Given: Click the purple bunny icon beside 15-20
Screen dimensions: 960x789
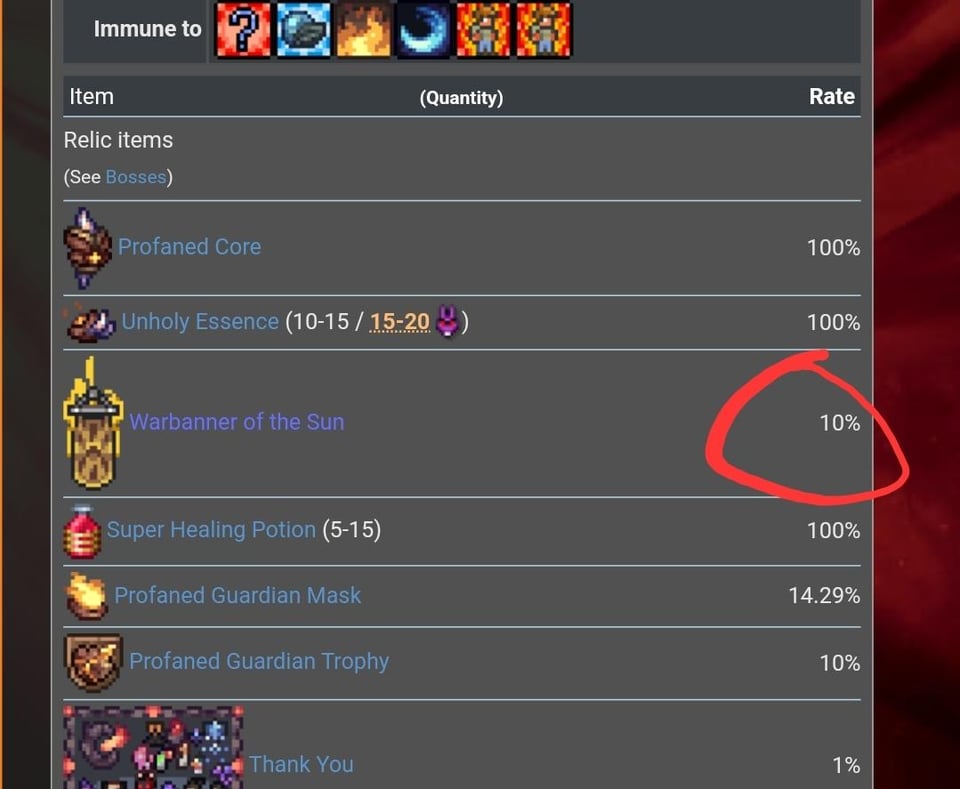Looking at the screenshot, I should pos(449,322).
